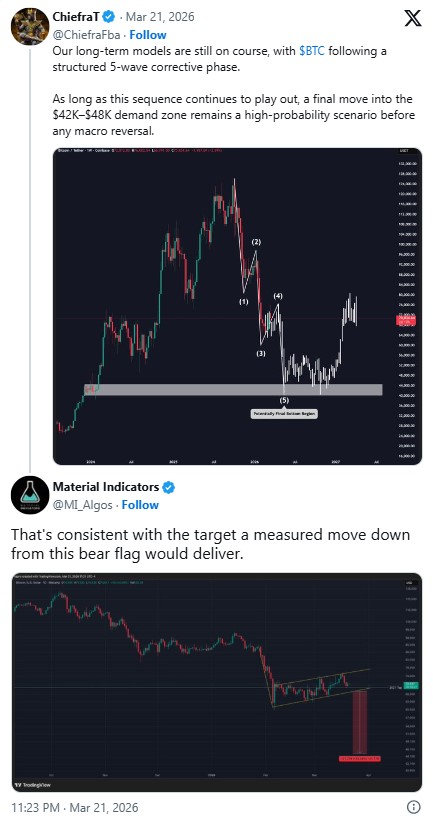Click the X logo icon

413,18
